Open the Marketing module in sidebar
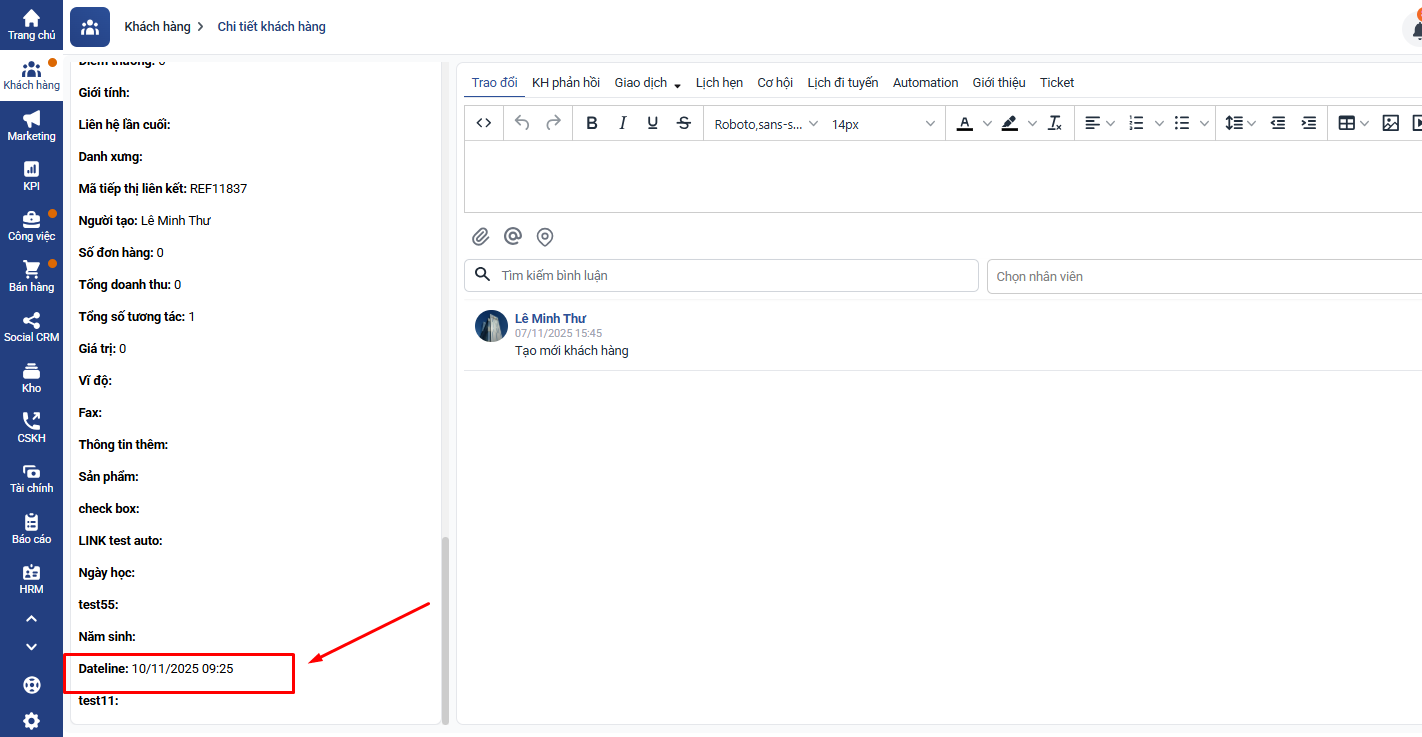This screenshot has height=737, width=1422. [x=31, y=126]
